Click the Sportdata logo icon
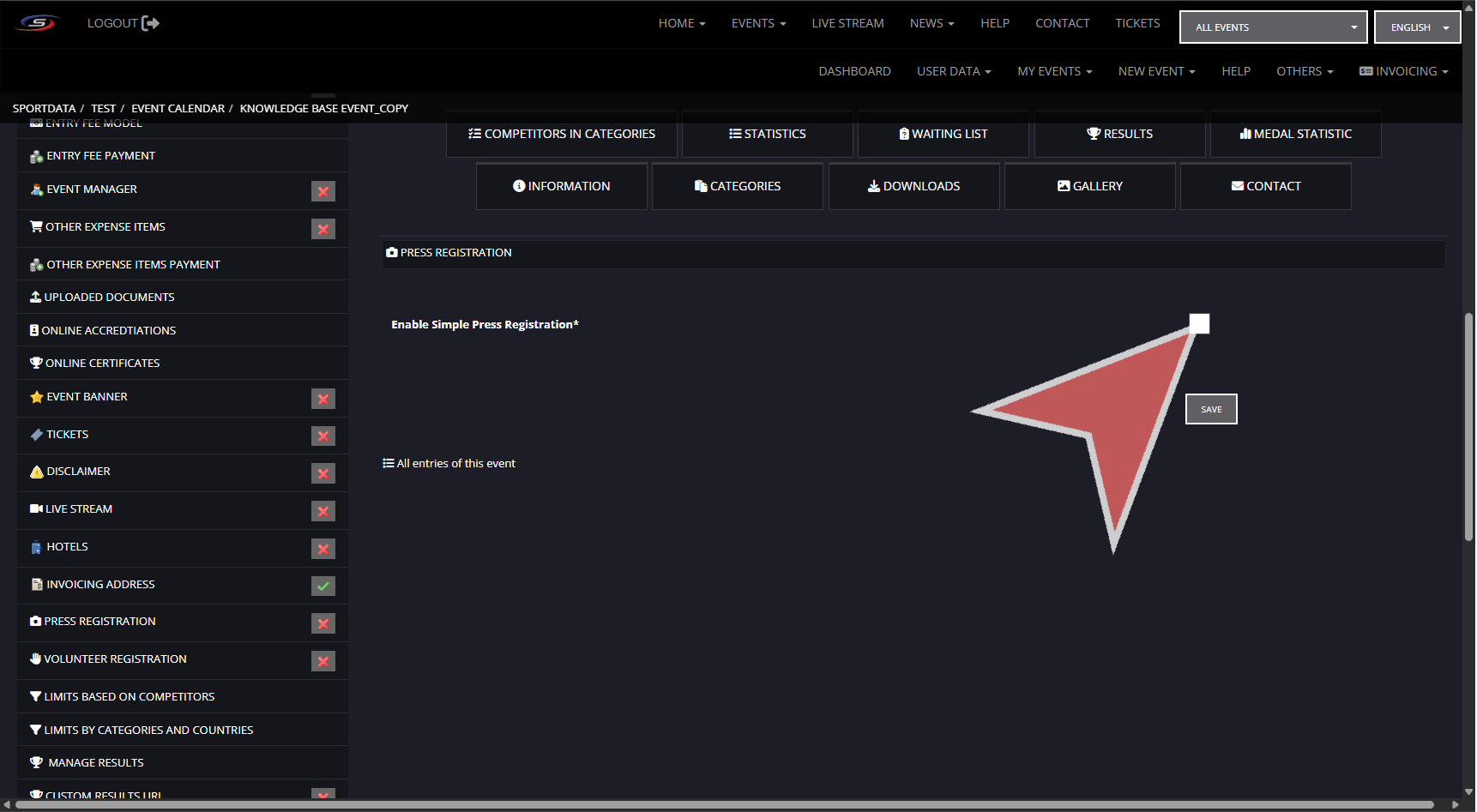Screen dimensions: 1477x812 (x=38, y=23)
